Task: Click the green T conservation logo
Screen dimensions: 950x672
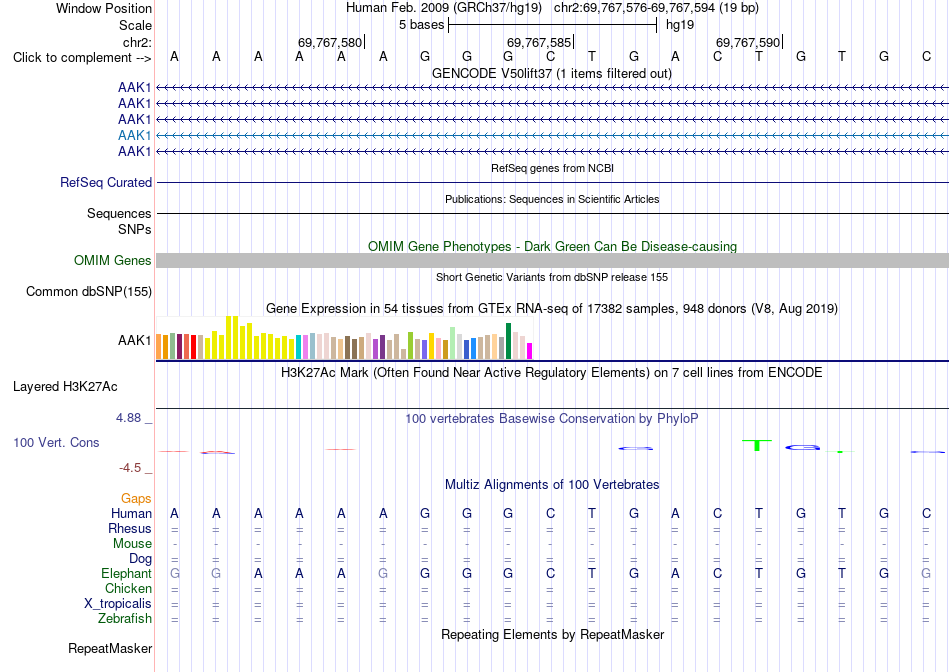Action: [x=757, y=445]
